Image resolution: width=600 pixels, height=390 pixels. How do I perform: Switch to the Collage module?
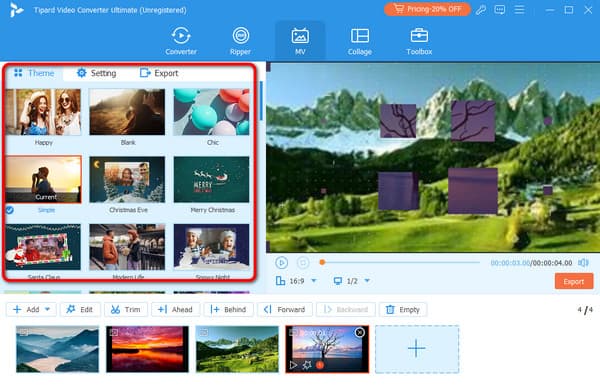click(360, 41)
